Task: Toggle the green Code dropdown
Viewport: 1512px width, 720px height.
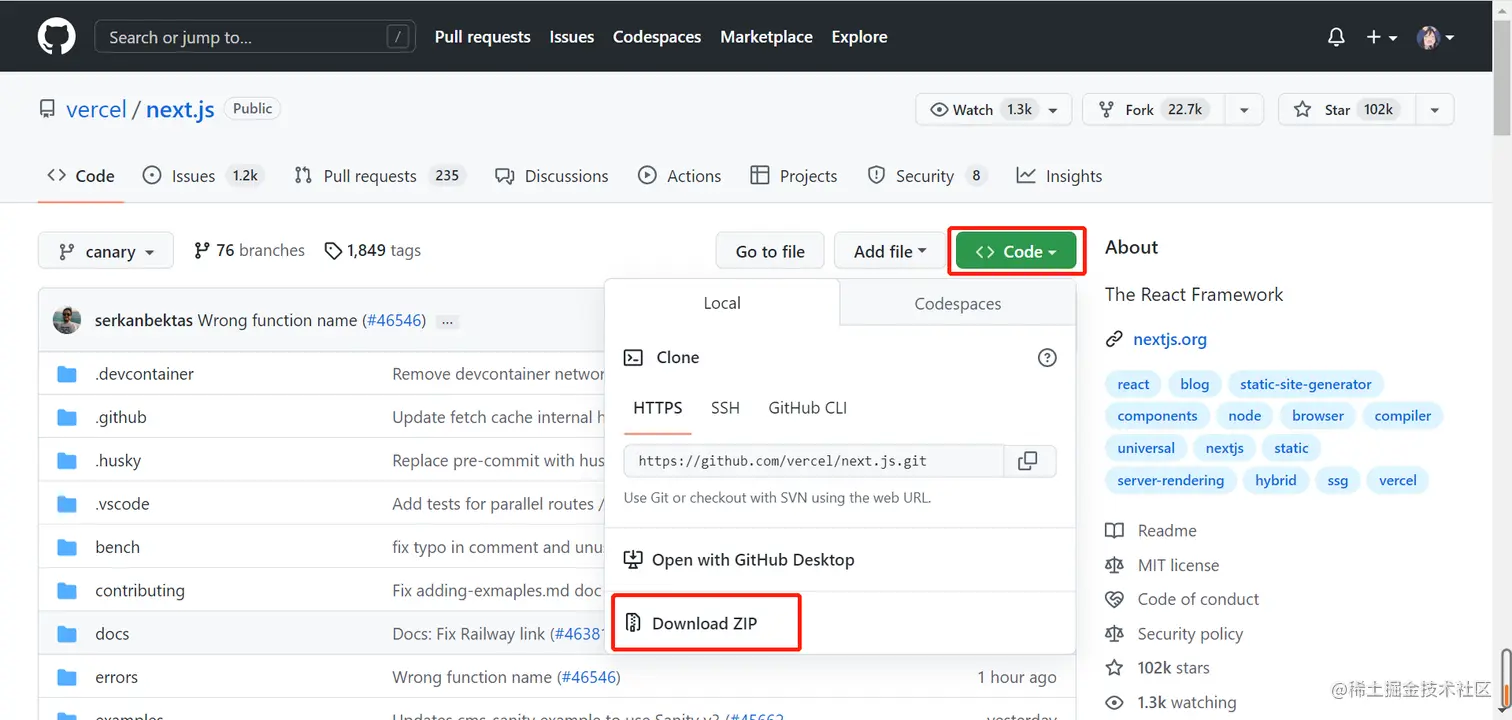Action: tap(1016, 251)
